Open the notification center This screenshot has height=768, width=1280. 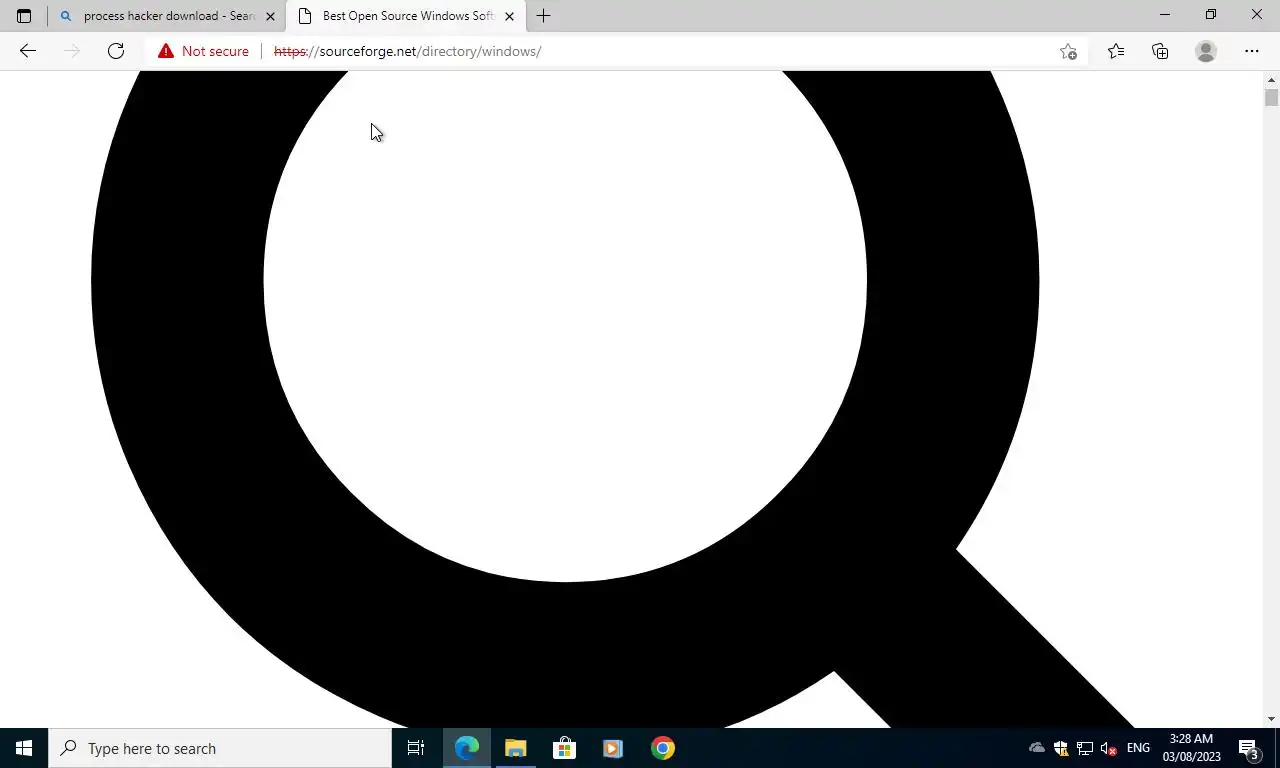[x=1249, y=748]
